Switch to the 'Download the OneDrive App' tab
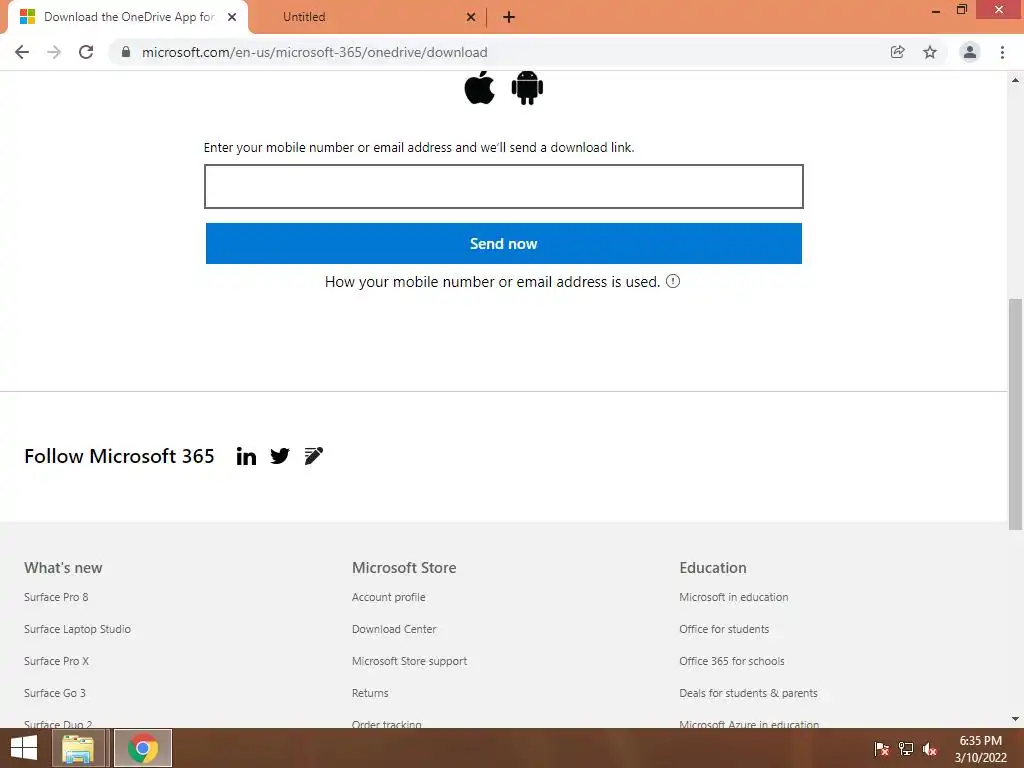This screenshot has width=1024, height=768. tap(128, 17)
